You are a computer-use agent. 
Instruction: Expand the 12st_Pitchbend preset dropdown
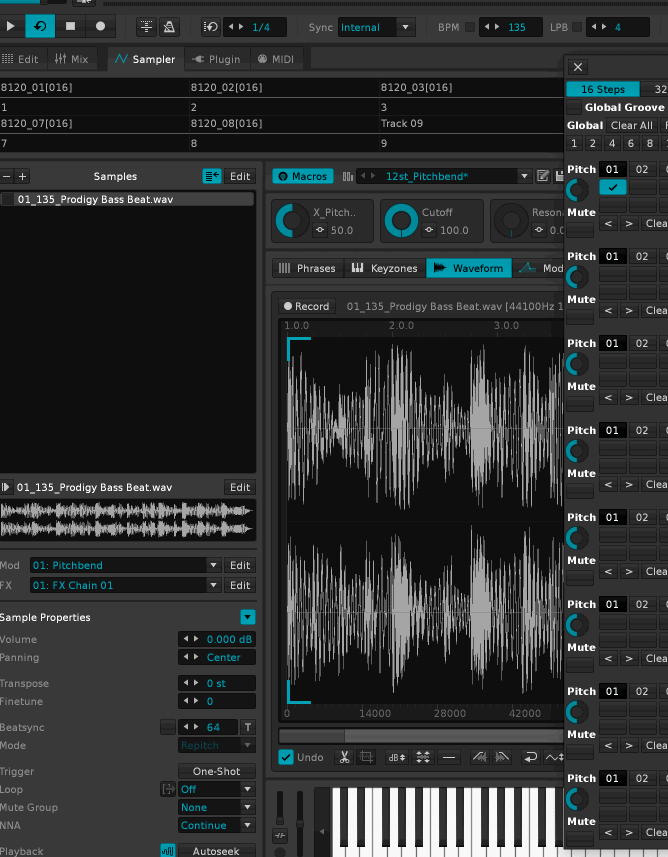coord(525,176)
